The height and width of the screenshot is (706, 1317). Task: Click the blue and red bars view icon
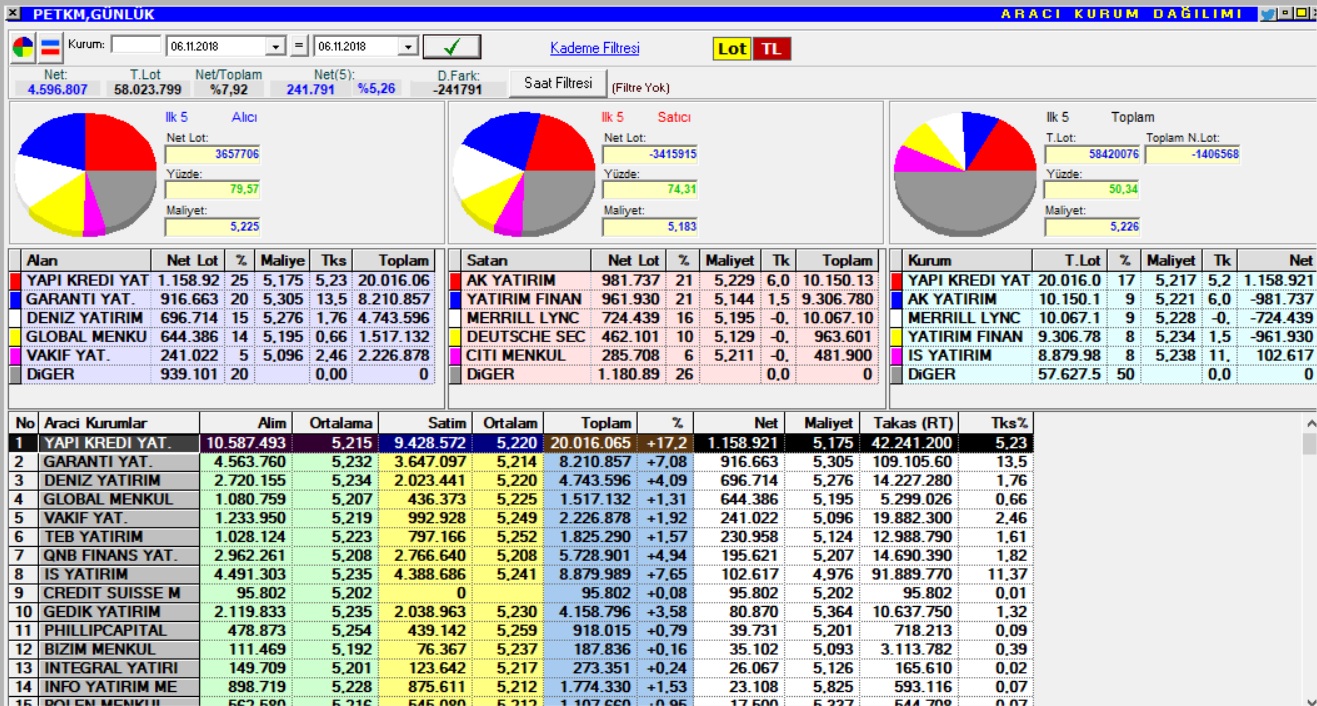(50, 47)
